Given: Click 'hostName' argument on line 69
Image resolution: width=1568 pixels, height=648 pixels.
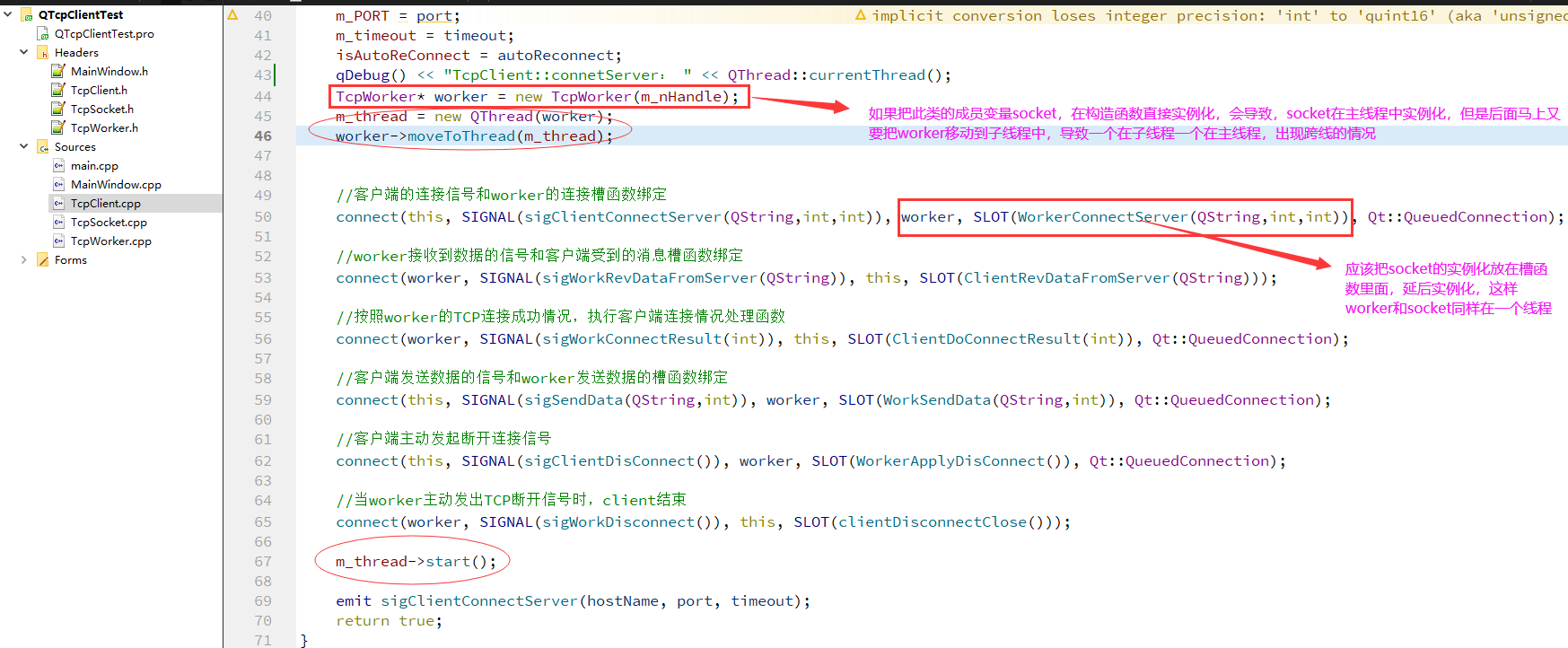Looking at the screenshot, I should pos(623,600).
